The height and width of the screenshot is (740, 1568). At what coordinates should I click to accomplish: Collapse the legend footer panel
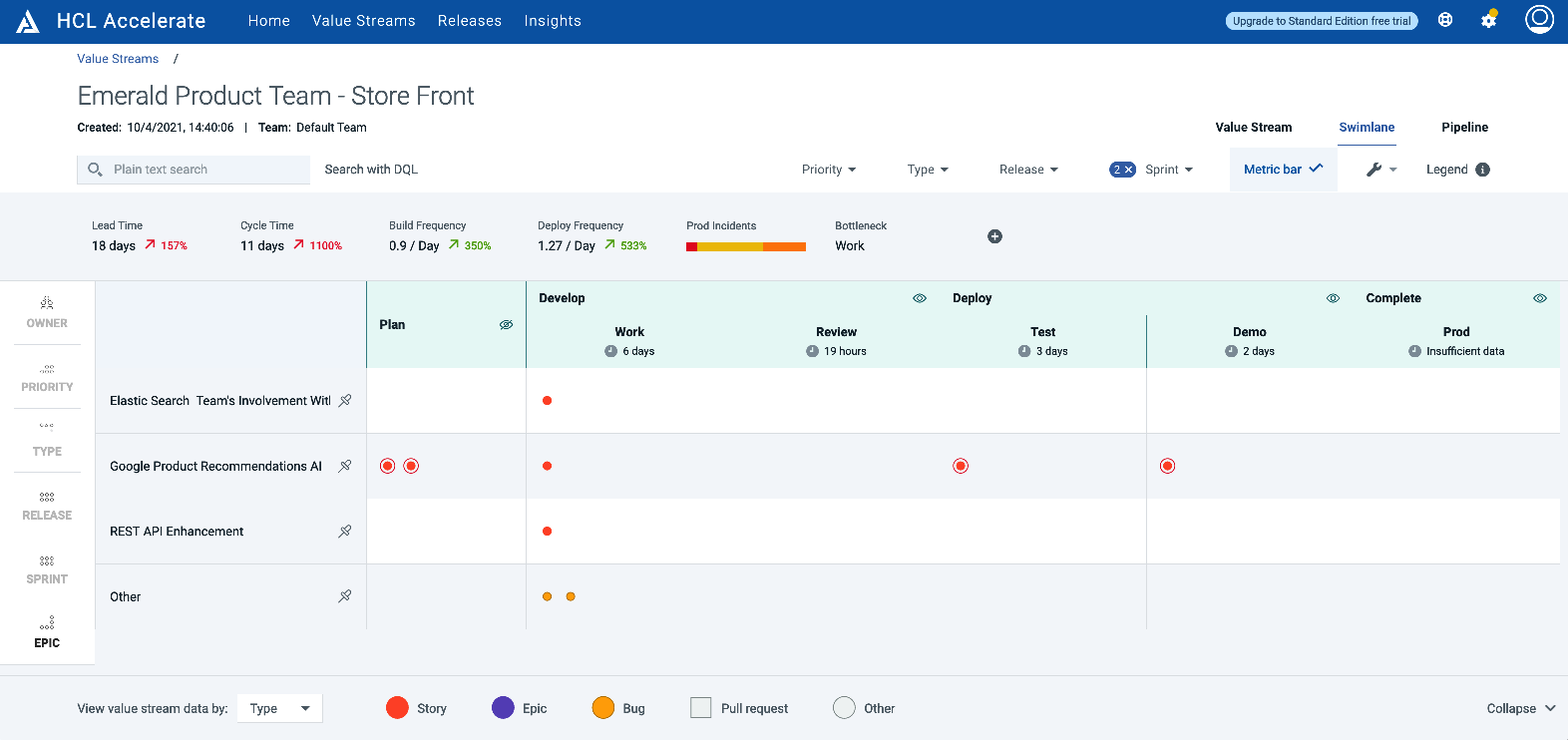click(1521, 708)
